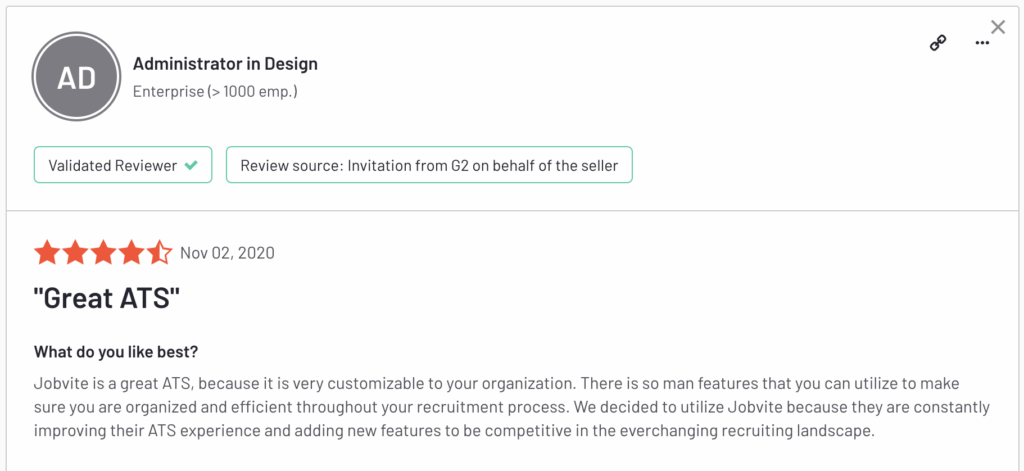
Task: Select the half-filled fifth rating star
Action: (159, 253)
